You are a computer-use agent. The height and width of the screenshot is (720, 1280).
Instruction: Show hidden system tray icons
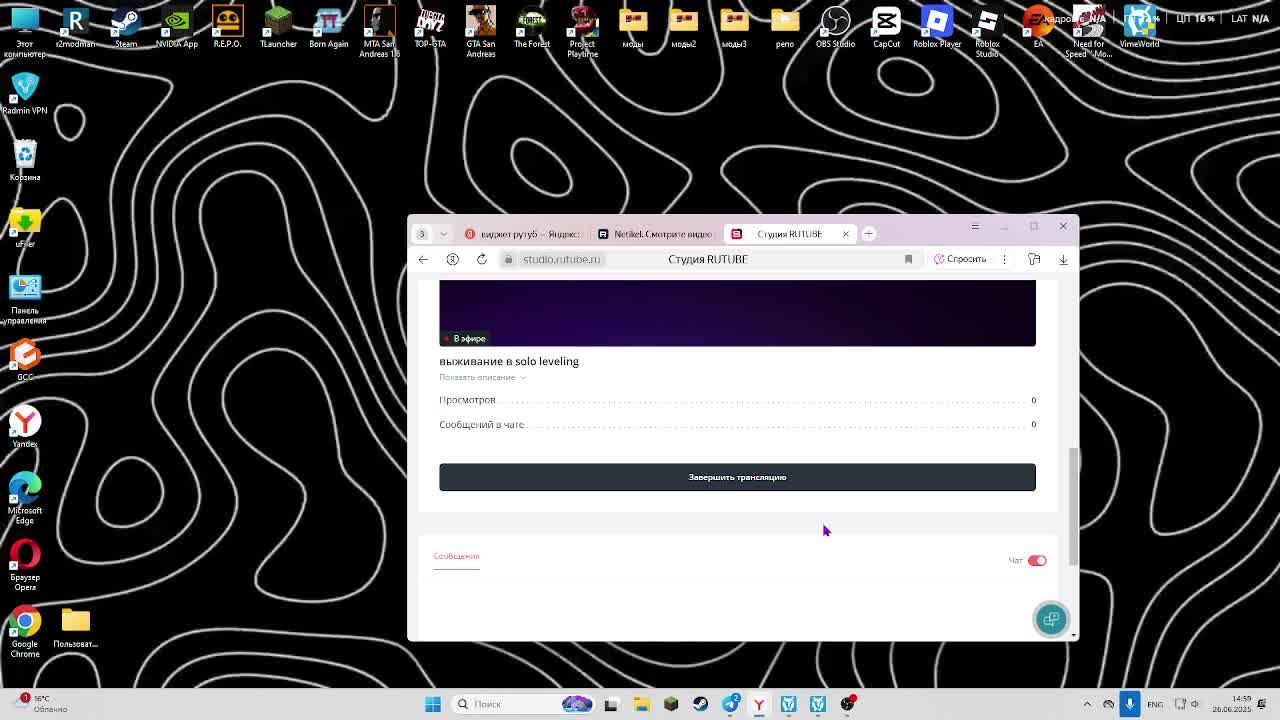point(1087,704)
